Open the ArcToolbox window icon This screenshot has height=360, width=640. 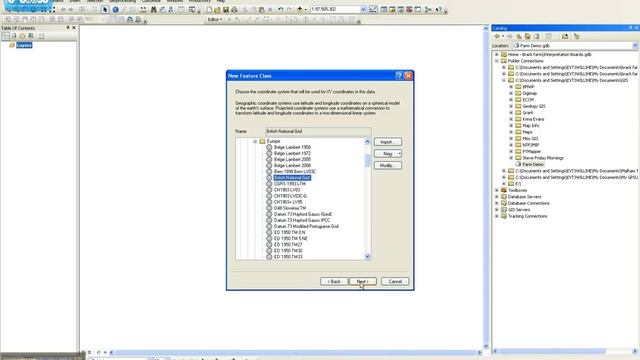tap(409, 9)
